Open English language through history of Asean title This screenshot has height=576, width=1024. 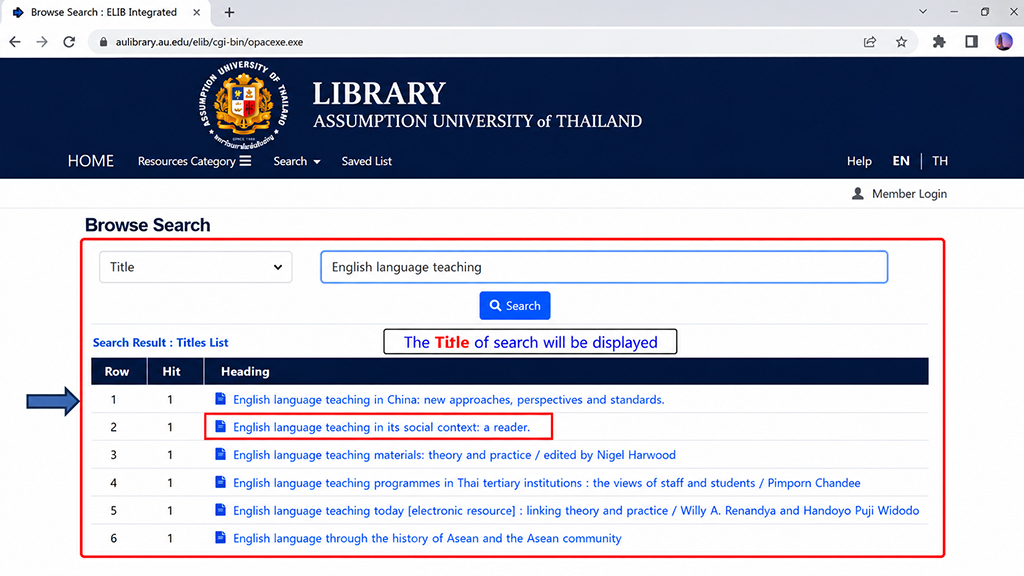427,539
